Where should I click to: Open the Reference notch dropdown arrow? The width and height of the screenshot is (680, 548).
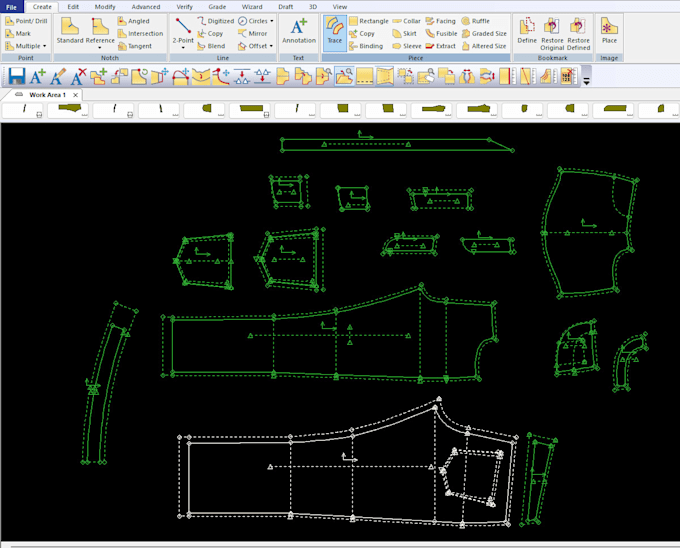click(100, 48)
